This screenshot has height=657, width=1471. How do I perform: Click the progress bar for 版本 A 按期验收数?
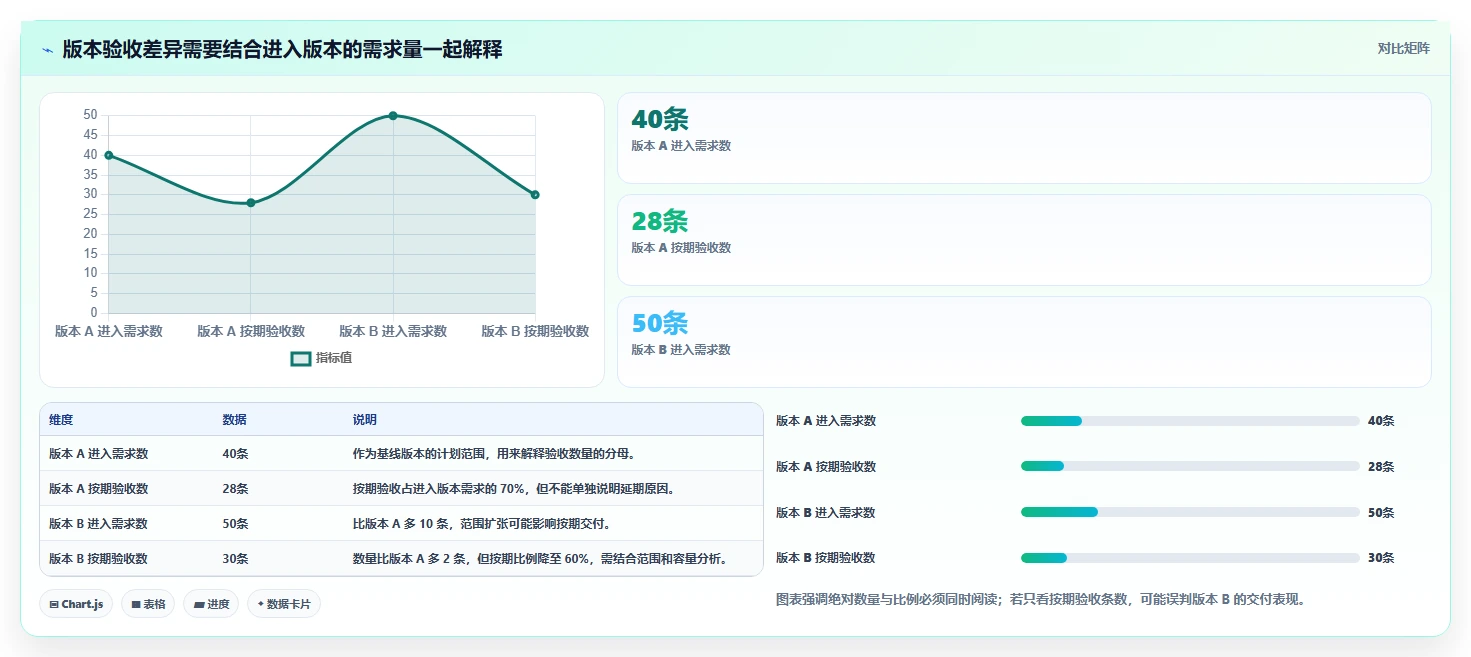1190,467
